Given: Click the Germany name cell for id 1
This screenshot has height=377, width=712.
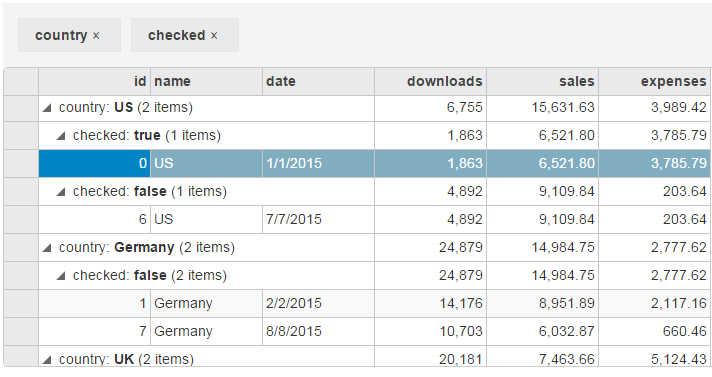Looking at the screenshot, I should click(207, 304).
